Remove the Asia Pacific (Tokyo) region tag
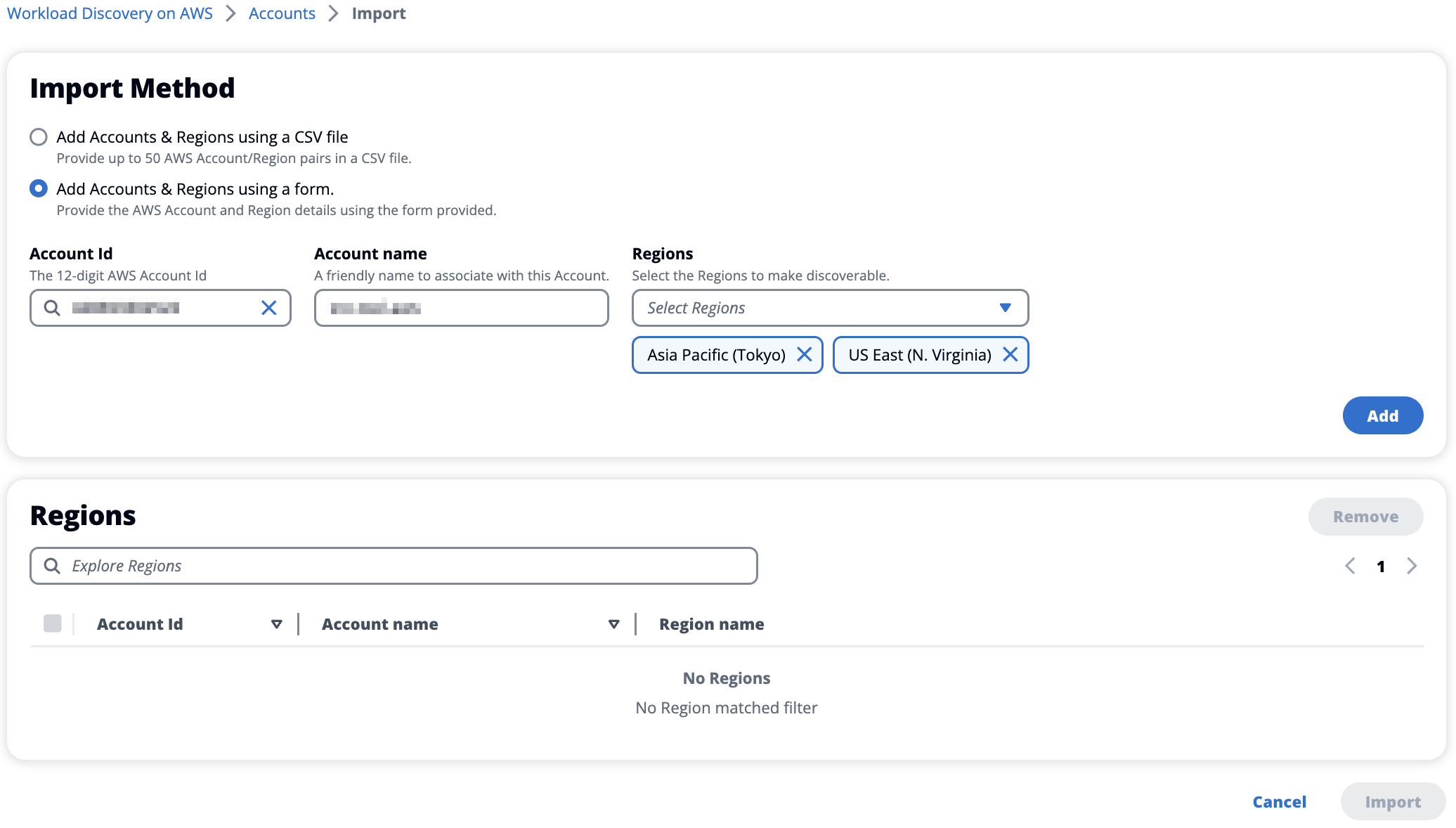Screen dimensions: 1456x828 point(805,355)
